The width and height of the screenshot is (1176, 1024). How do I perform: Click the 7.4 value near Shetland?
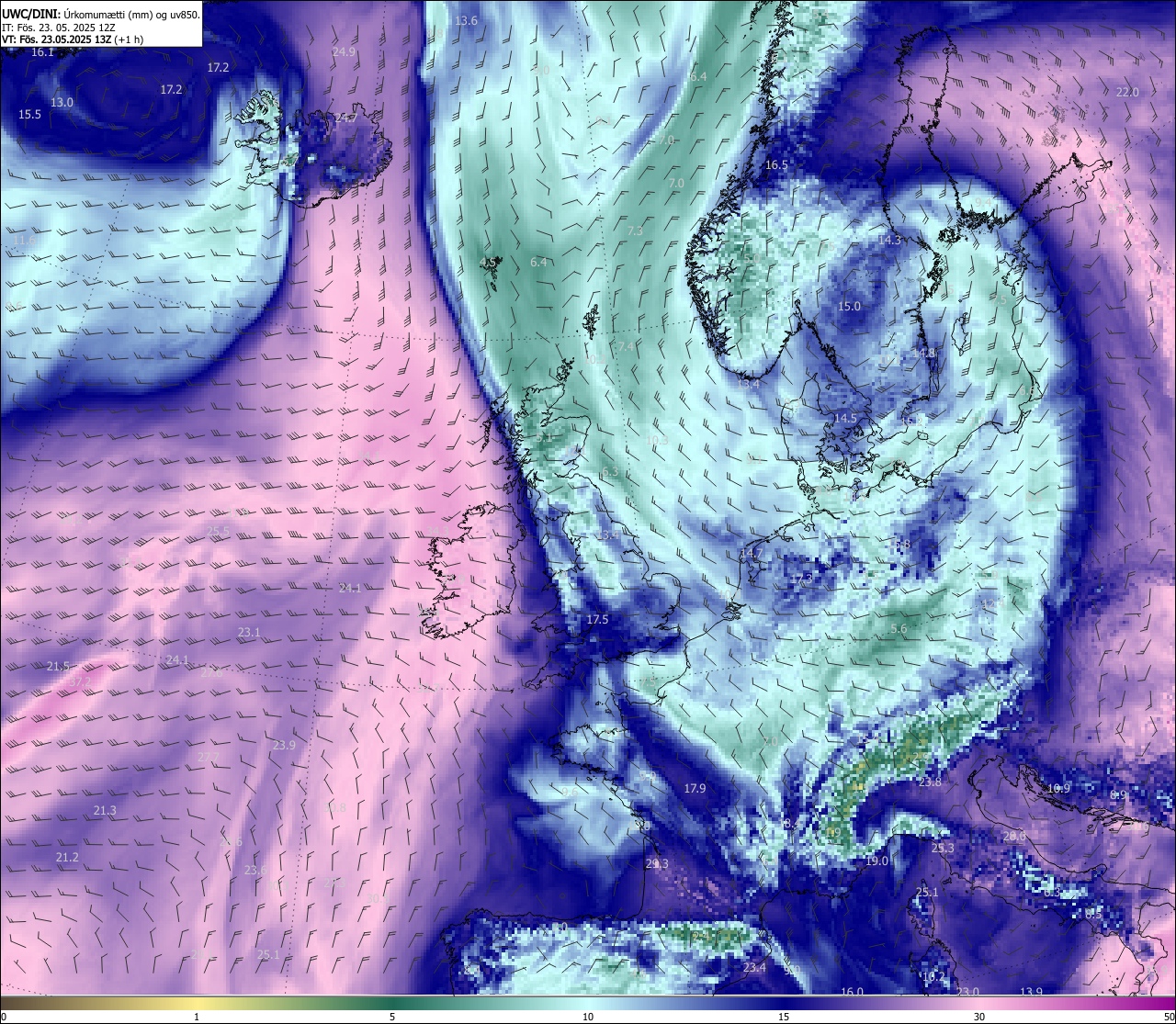tap(625, 346)
